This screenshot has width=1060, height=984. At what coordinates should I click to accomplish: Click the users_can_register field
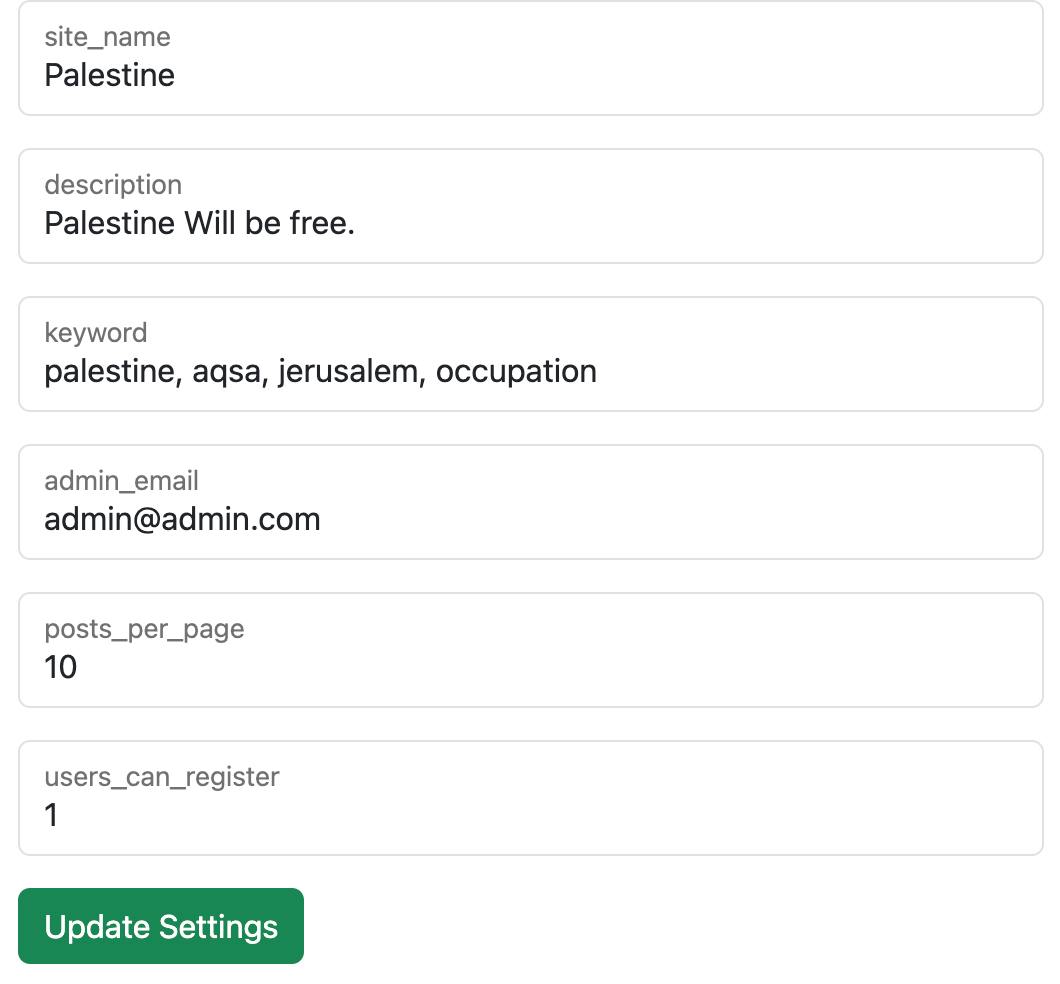pyautogui.click(x=531, y=798)
